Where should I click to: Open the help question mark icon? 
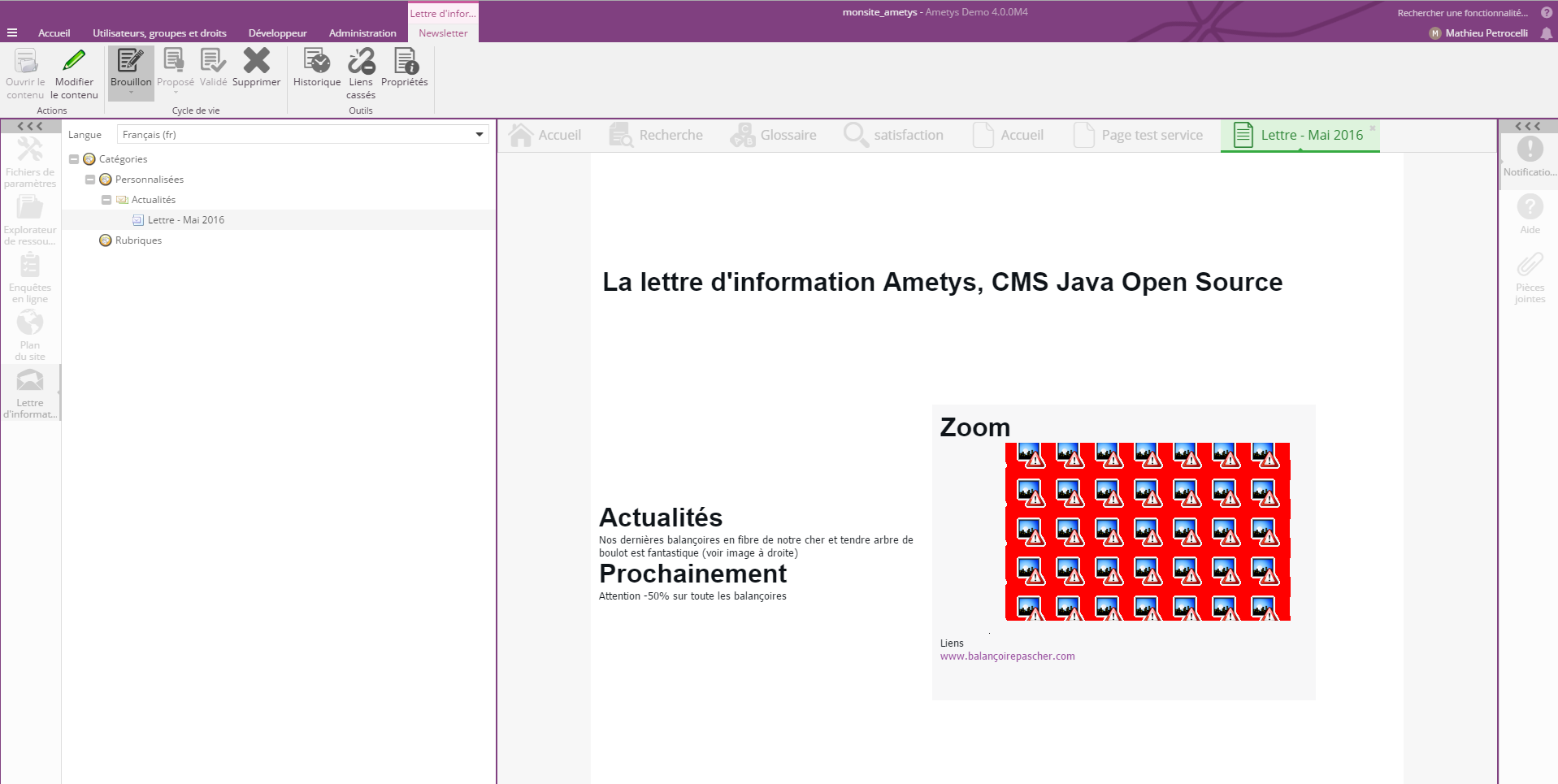point(1546,13)
